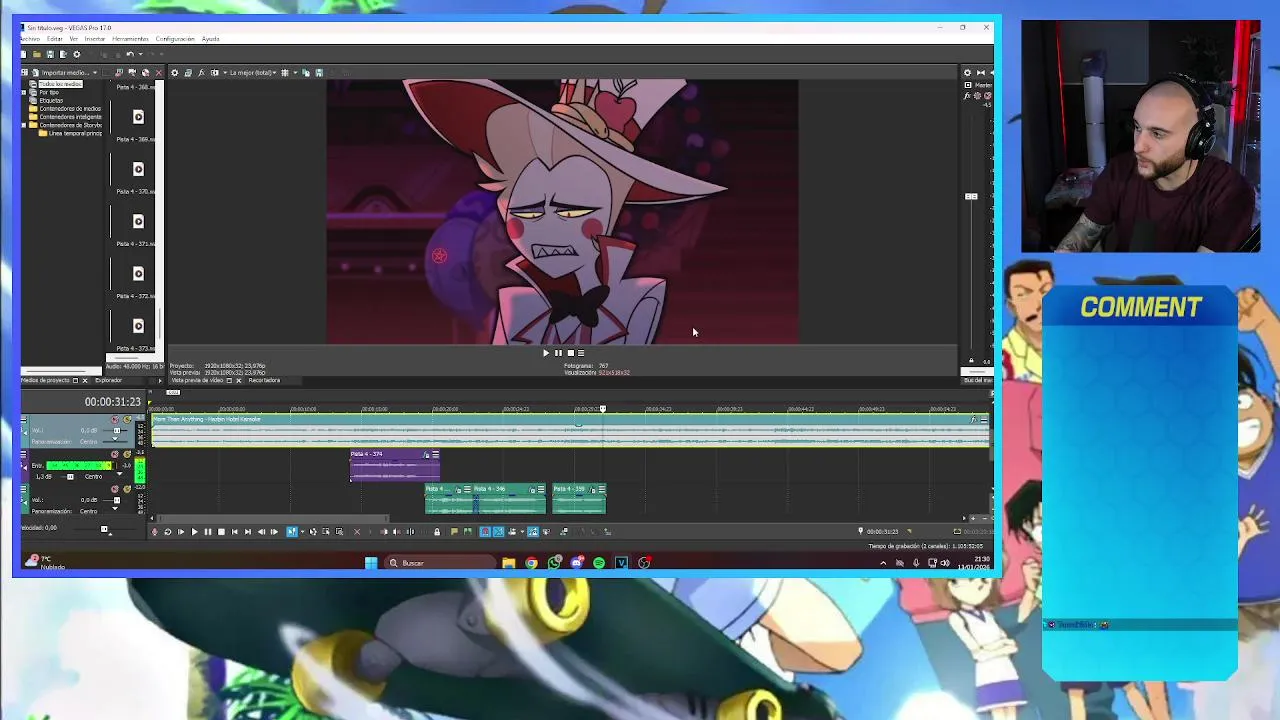Save the project with the floppy icon
Screen dimensions: 1280x720
pos(50,54)
